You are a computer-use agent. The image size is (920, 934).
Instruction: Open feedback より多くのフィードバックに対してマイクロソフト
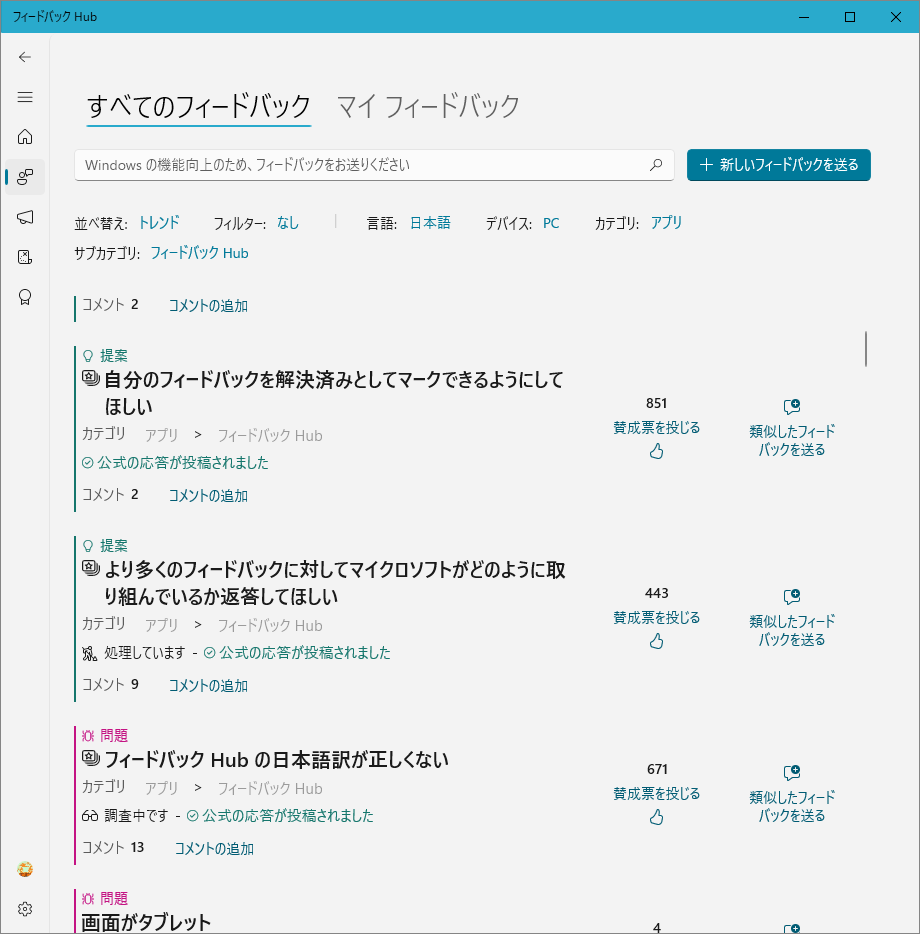(x=334, y=583)
